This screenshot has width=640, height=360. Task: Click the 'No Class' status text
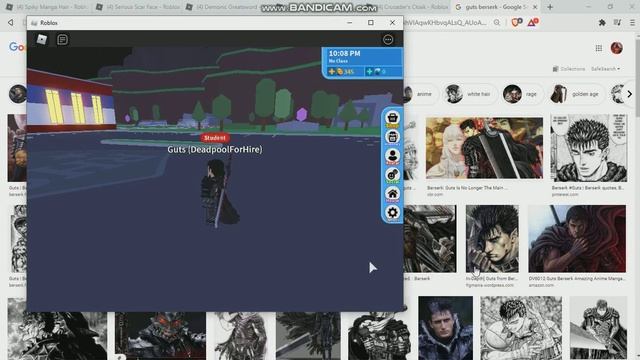(338, 61)
